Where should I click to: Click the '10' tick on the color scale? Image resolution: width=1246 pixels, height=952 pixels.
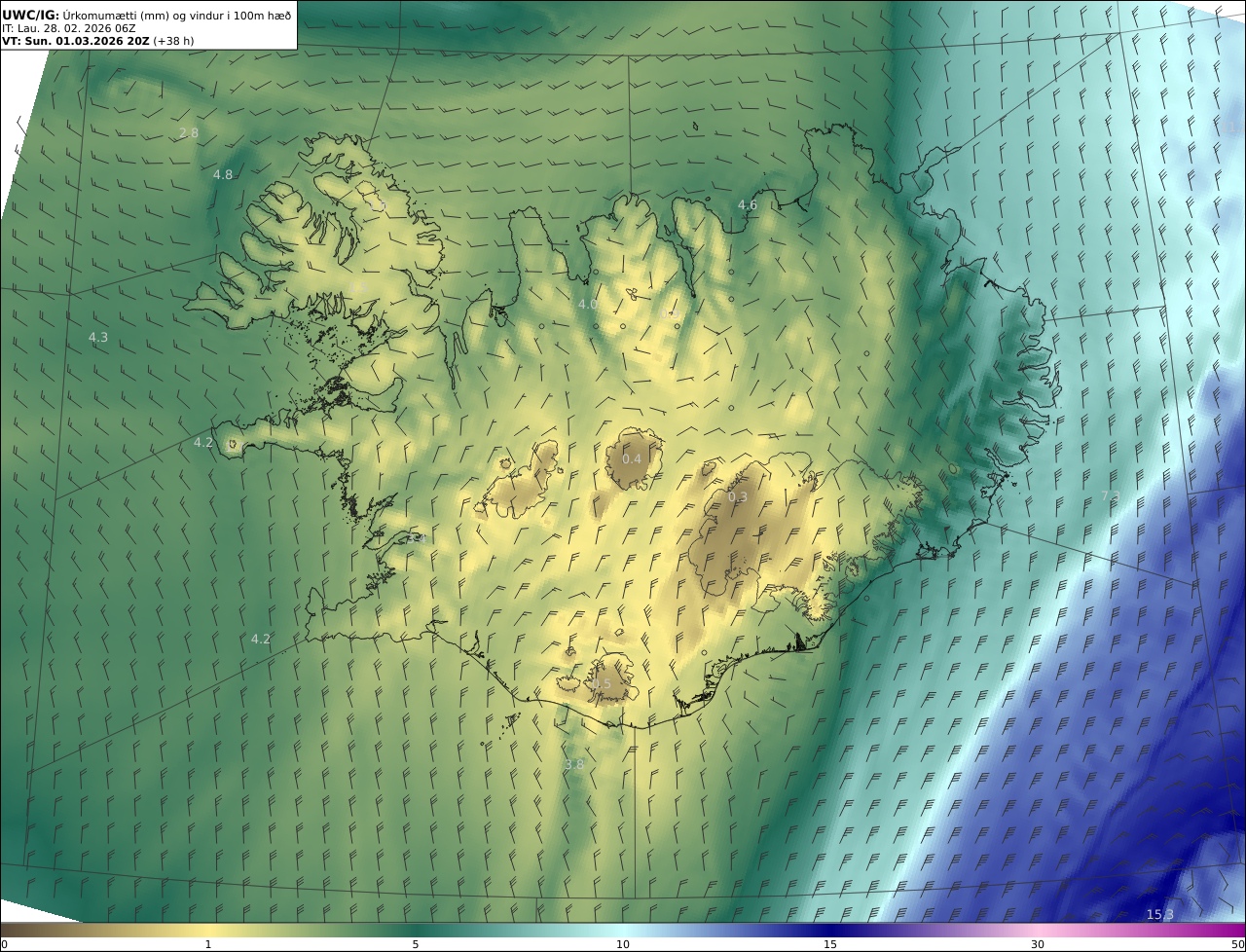[x=623, y=944]
